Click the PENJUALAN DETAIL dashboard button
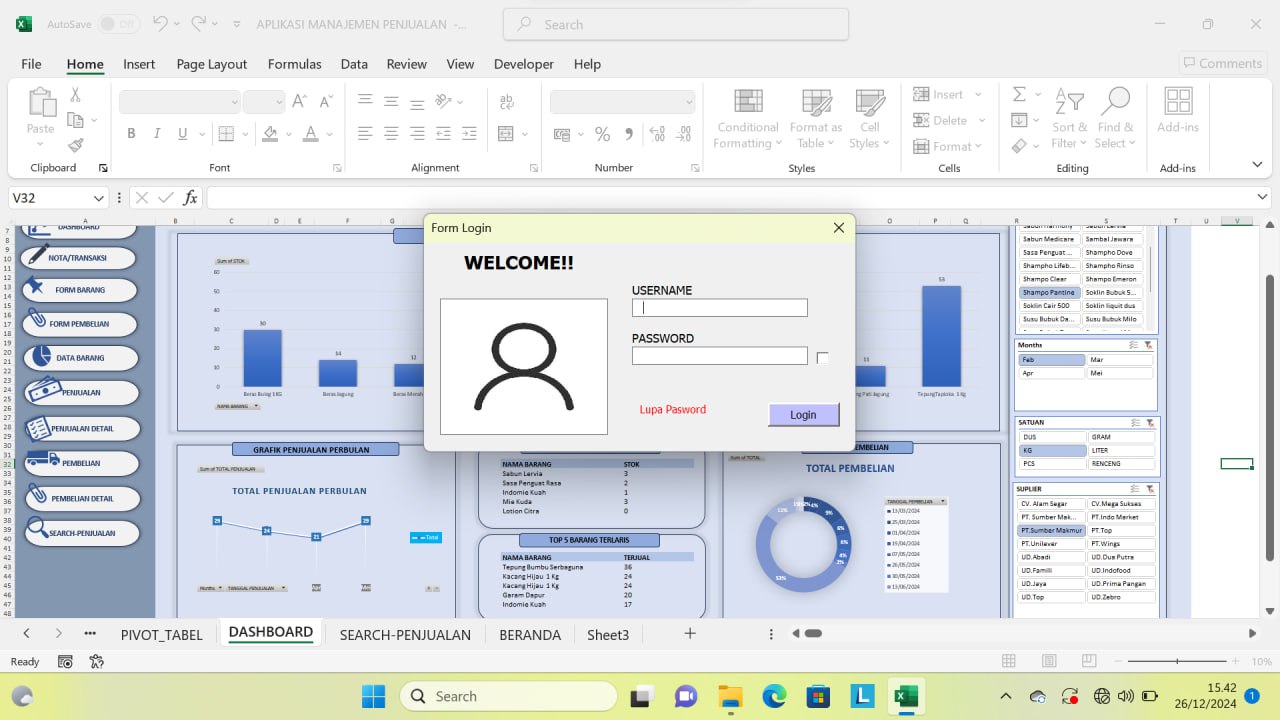Screen dimensions: 1280x720 click(x=81, y=428)
